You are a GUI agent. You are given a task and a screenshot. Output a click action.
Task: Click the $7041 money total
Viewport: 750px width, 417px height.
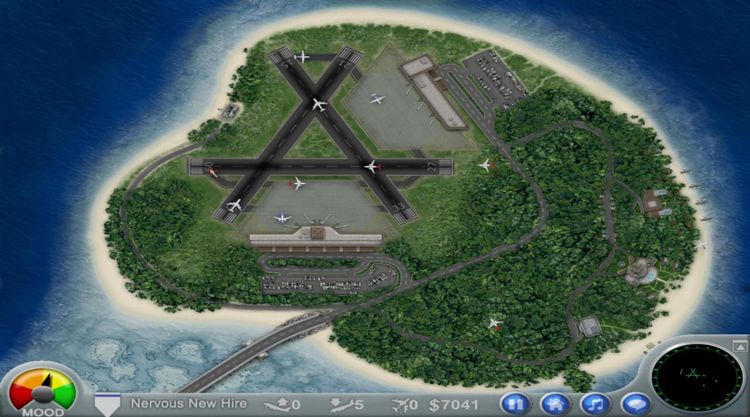click(453, 405)
